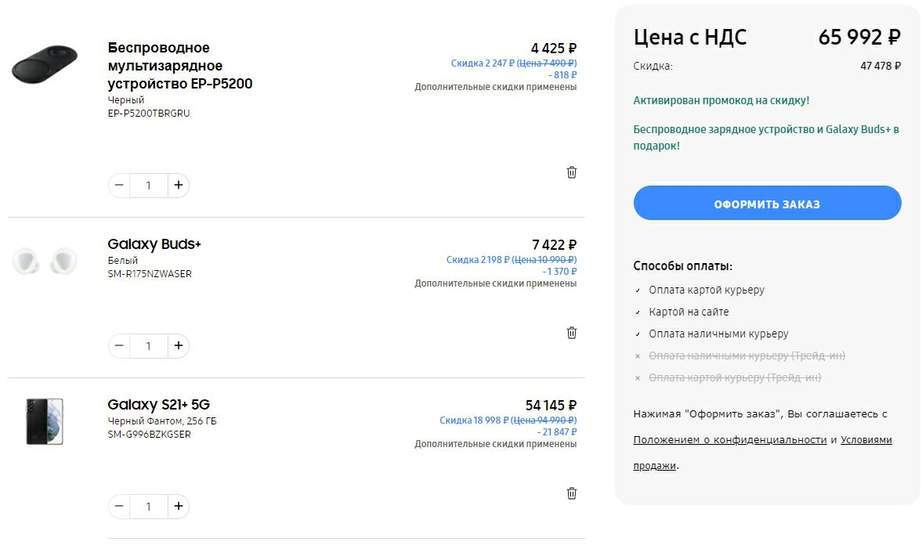This screenshot has width=922, height=545.
Task: Remove Galaxy Buds+ using trash icon
Action: [572, 333]
